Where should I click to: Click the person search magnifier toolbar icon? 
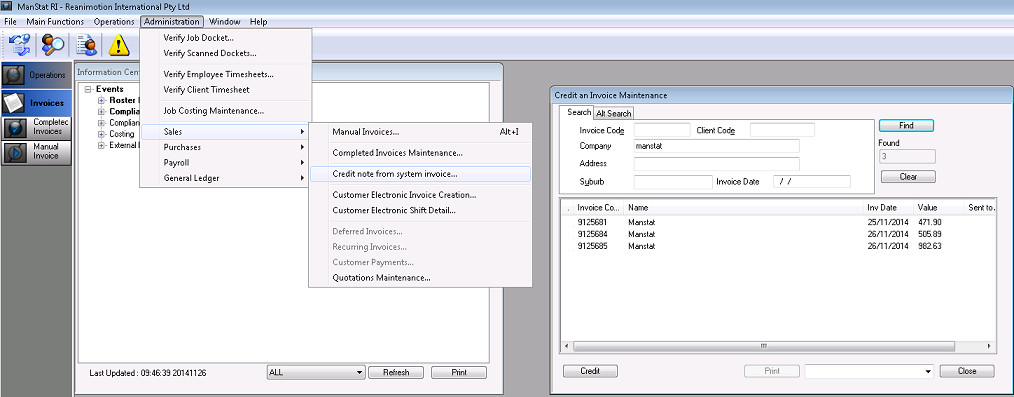52,45
